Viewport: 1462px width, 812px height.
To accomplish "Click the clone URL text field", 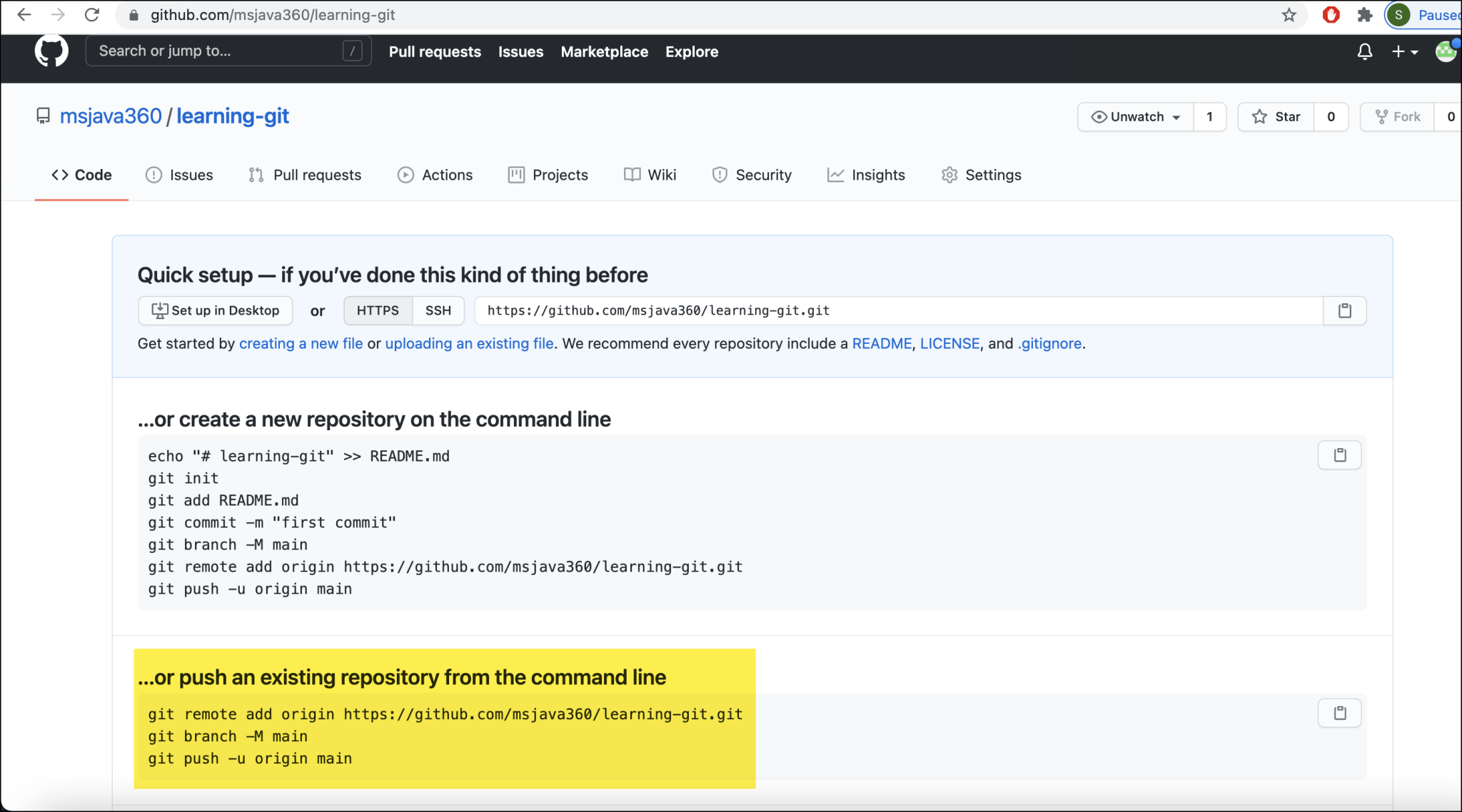I will coord(899,310).
